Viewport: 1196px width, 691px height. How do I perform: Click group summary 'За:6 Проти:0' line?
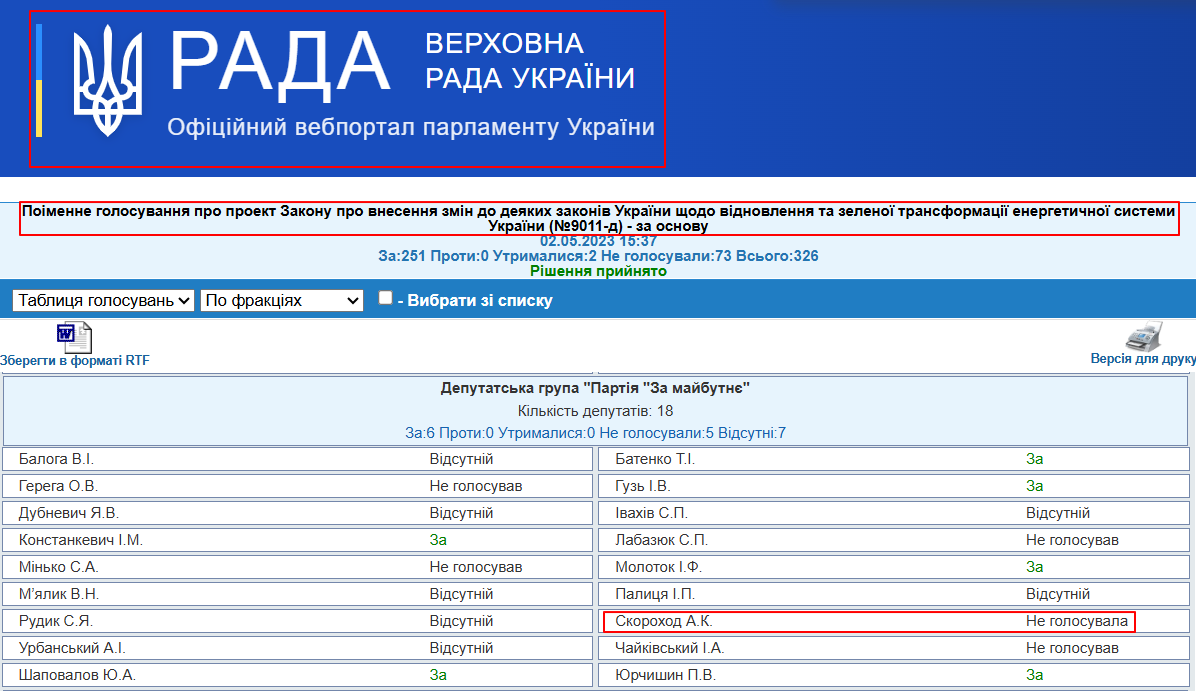[x=595, y=433]
